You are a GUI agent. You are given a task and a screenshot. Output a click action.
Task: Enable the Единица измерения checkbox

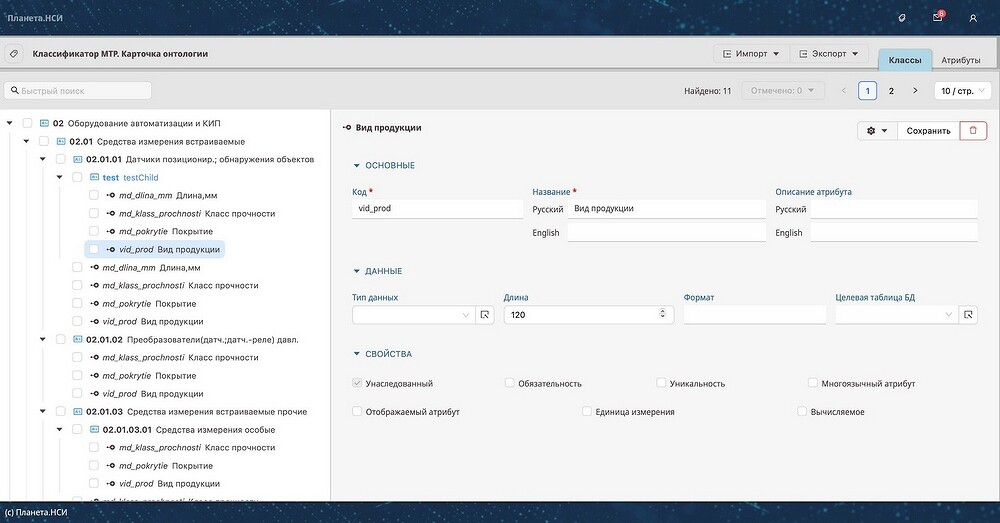[x=587, y=411]
